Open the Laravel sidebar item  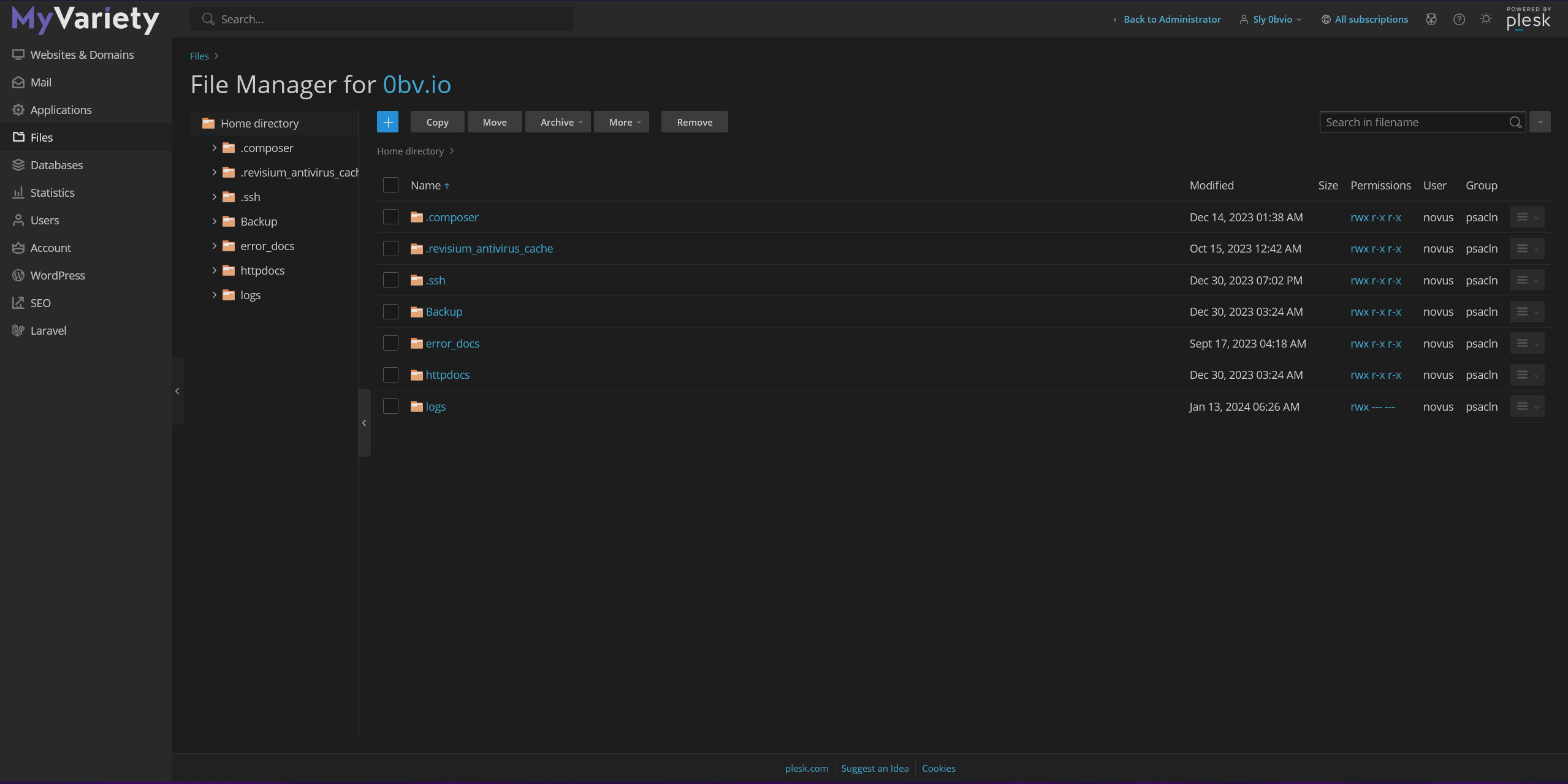48,330
